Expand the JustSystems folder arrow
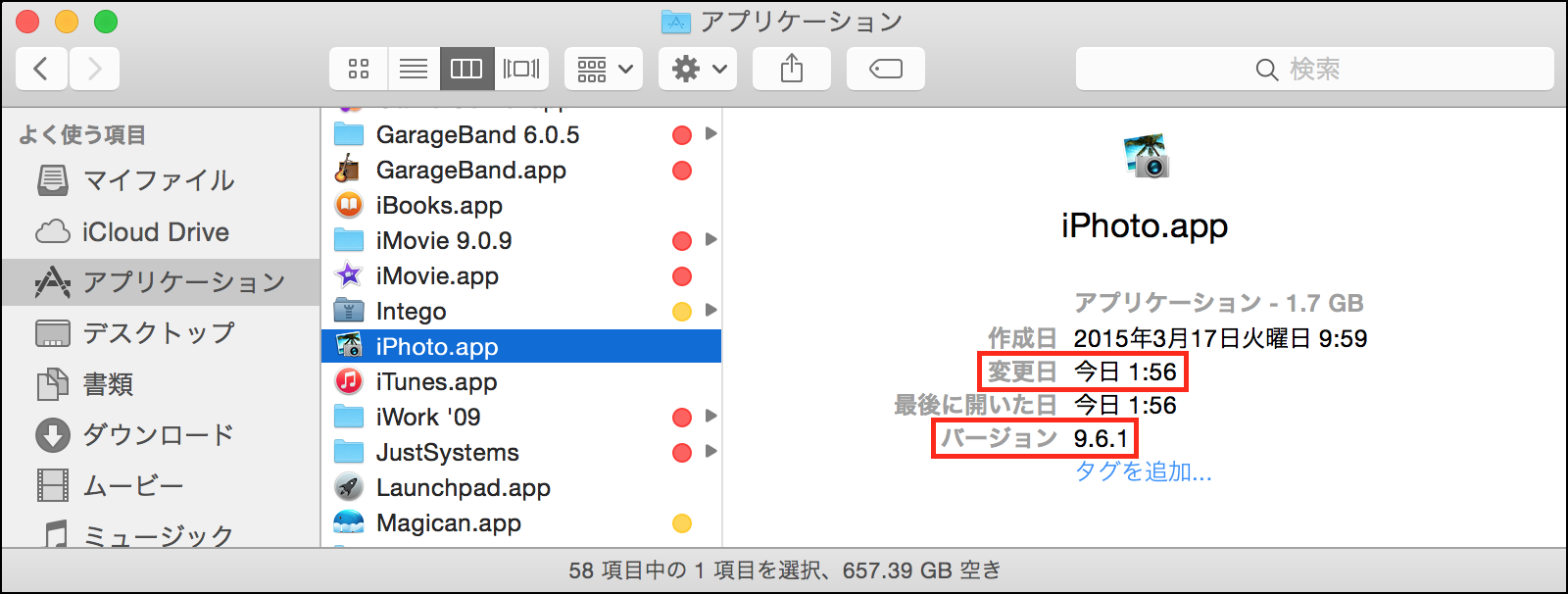The width and height of the screenshot is (1568, 594). tap(711, 452)
